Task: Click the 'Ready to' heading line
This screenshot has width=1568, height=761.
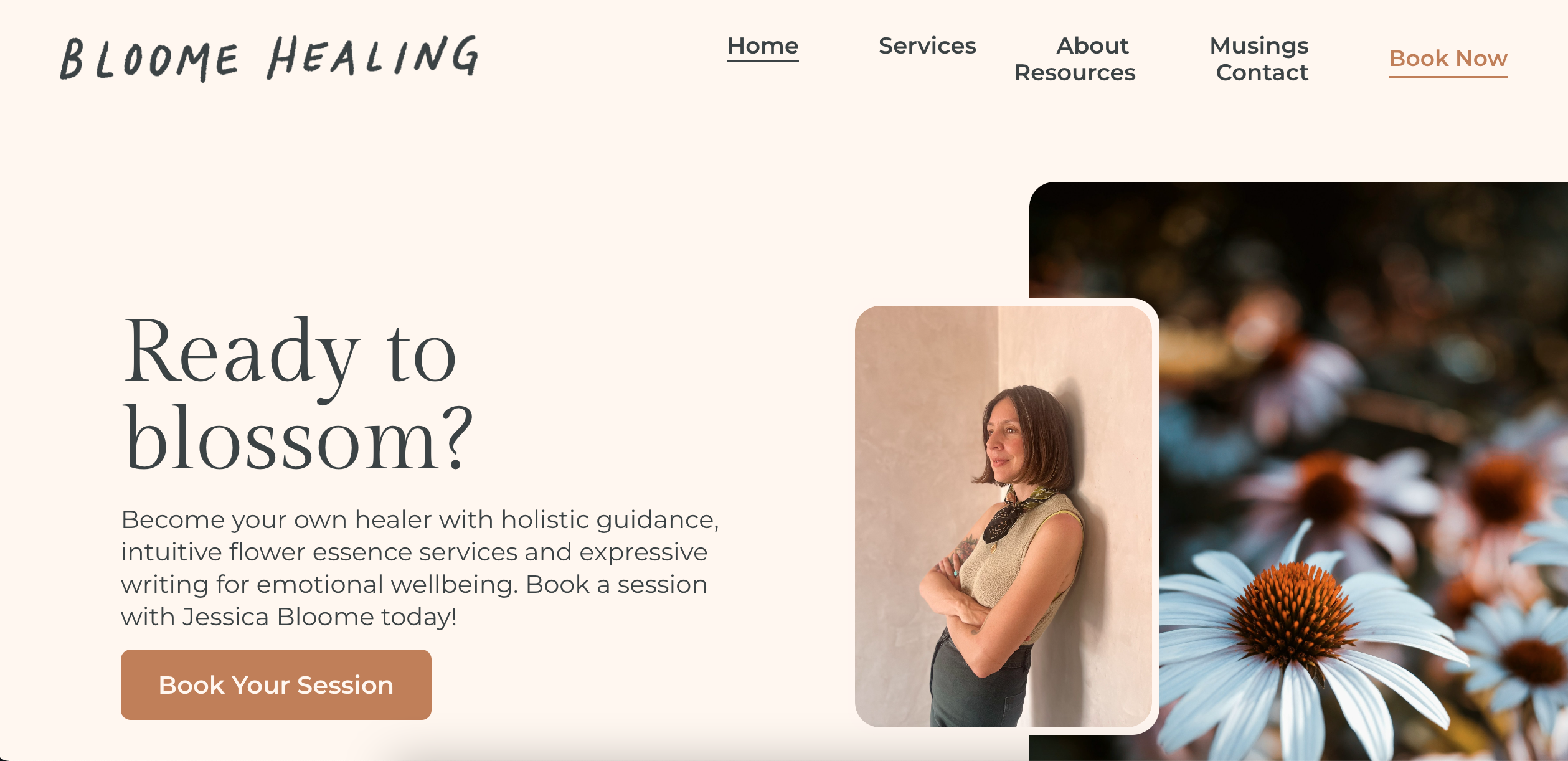Action: (x=290, y=352)
